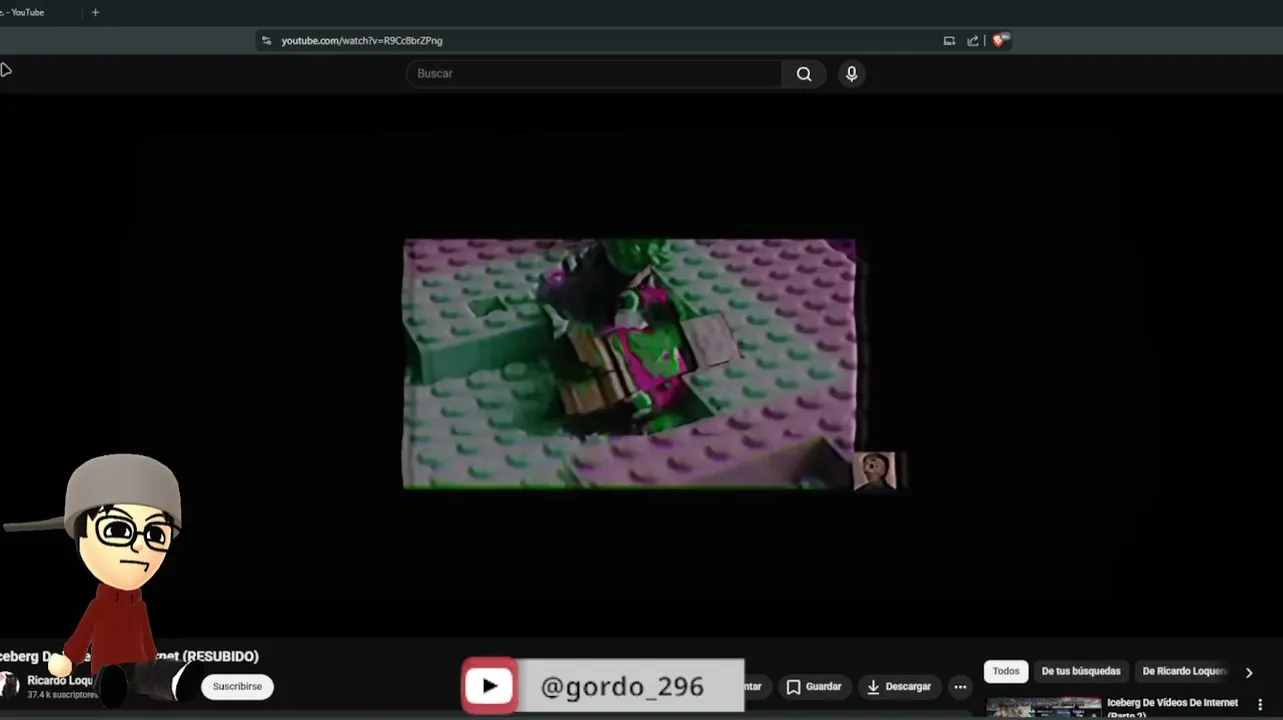Click the YouTube search magnifier button
Image resolution: width=1283 pixels, height=720 pixels.
(804, 74)
